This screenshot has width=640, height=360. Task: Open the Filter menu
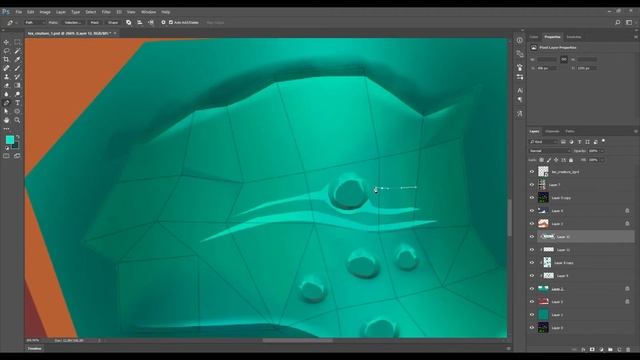point(106,12)
